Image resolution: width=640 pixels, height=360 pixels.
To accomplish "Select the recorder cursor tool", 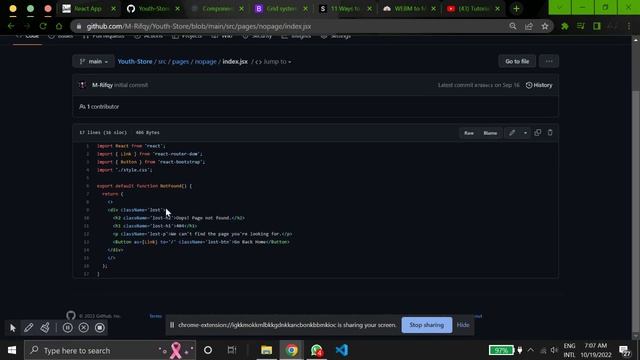I will click(13, 328).
